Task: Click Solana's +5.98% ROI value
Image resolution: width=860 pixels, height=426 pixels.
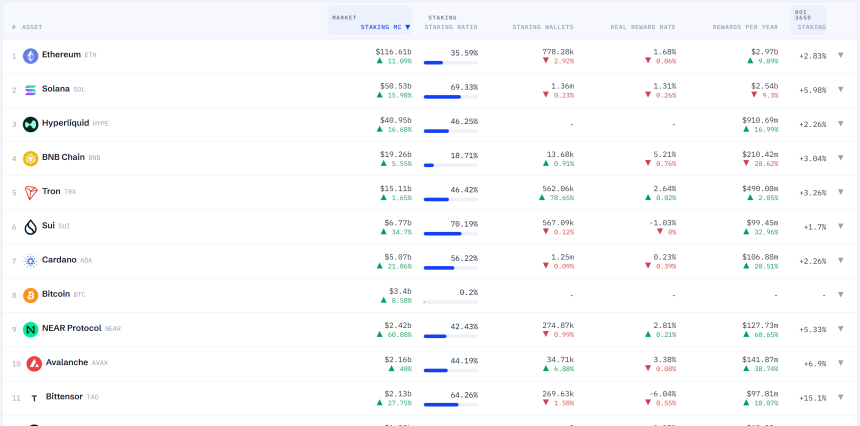Action: pos(813,90)
